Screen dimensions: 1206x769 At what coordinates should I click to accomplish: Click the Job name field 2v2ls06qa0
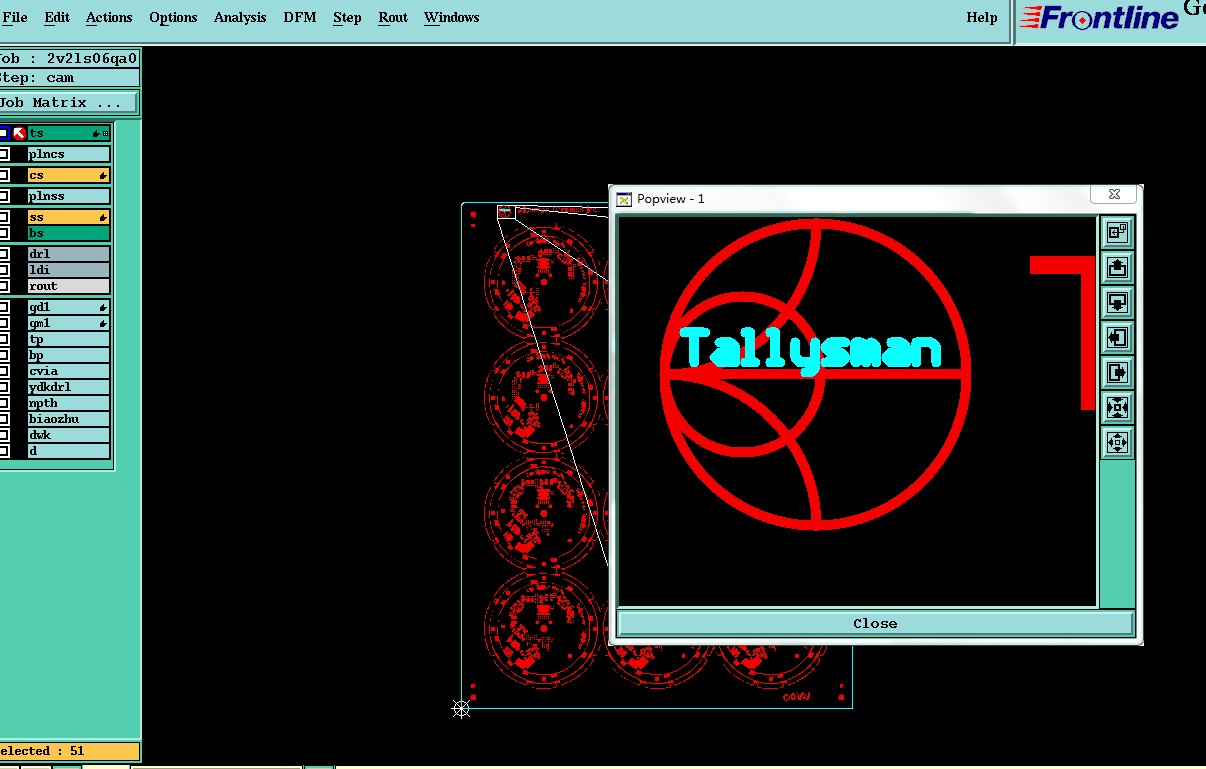point(69,59)
